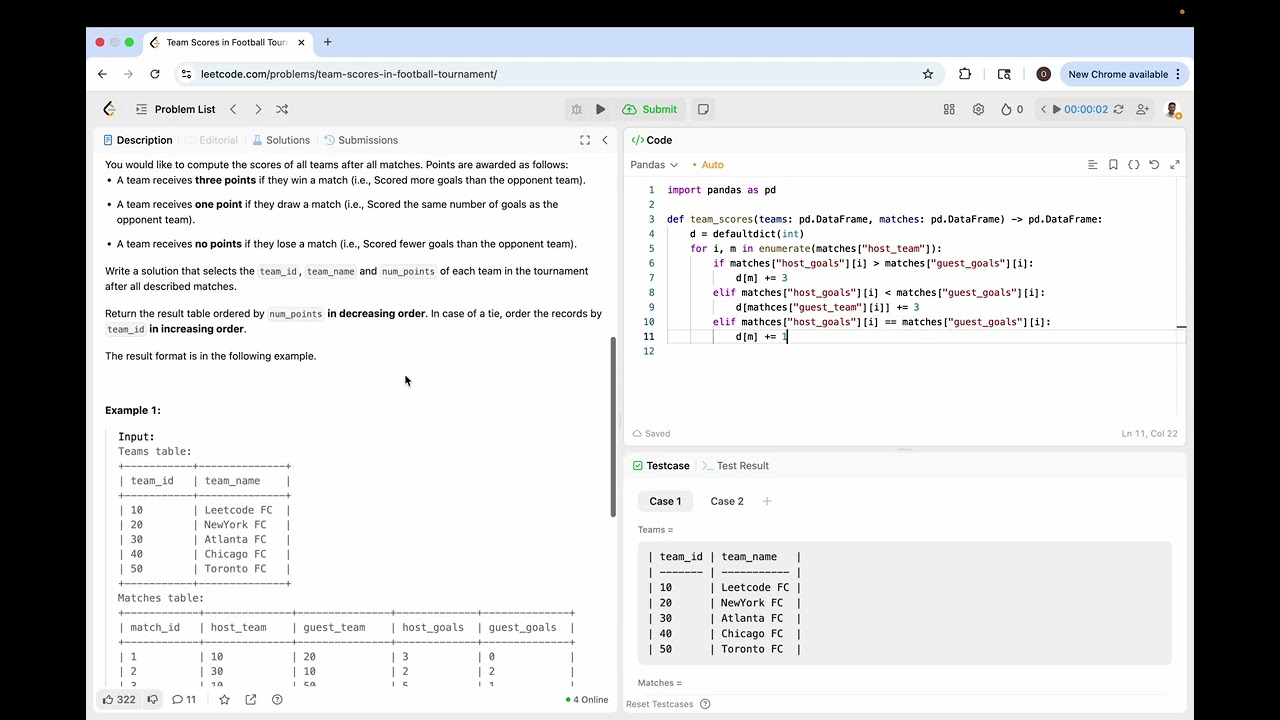This screenshot has width=1280, height=720.
Task: Reset code to default with the undo icon
Action: 1154,165
